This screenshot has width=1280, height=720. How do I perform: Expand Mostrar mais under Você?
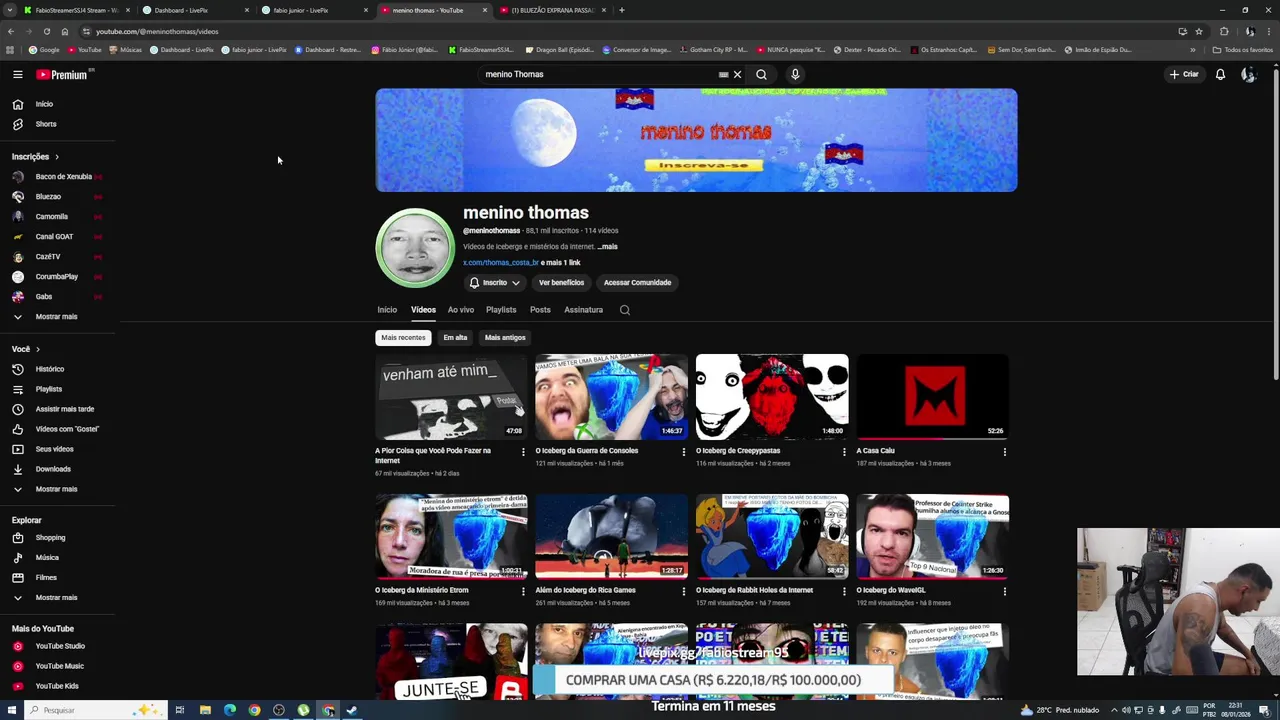click(58, 489)
